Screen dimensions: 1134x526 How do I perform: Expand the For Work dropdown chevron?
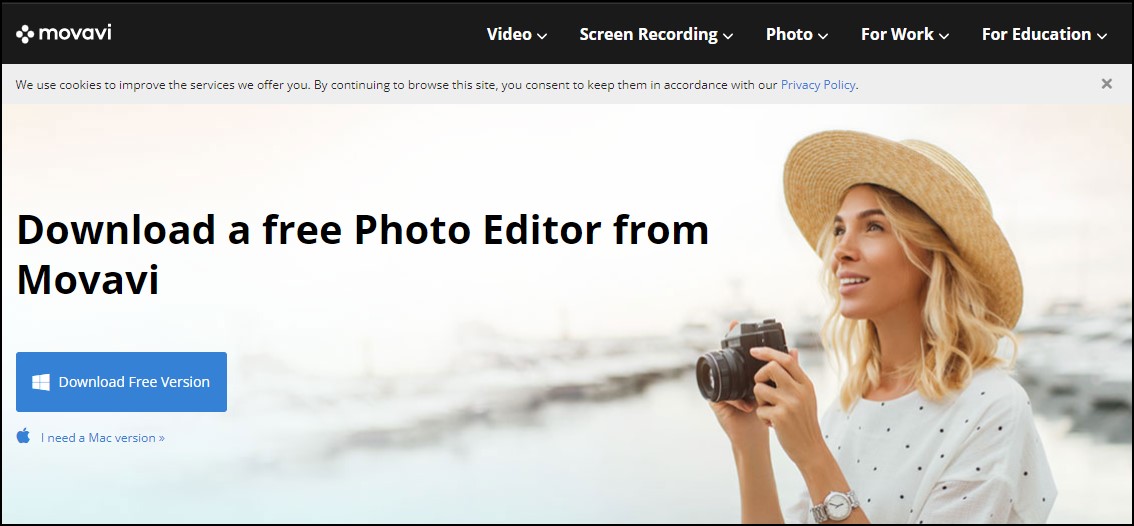pyautogui.click(x=943, y=35)
